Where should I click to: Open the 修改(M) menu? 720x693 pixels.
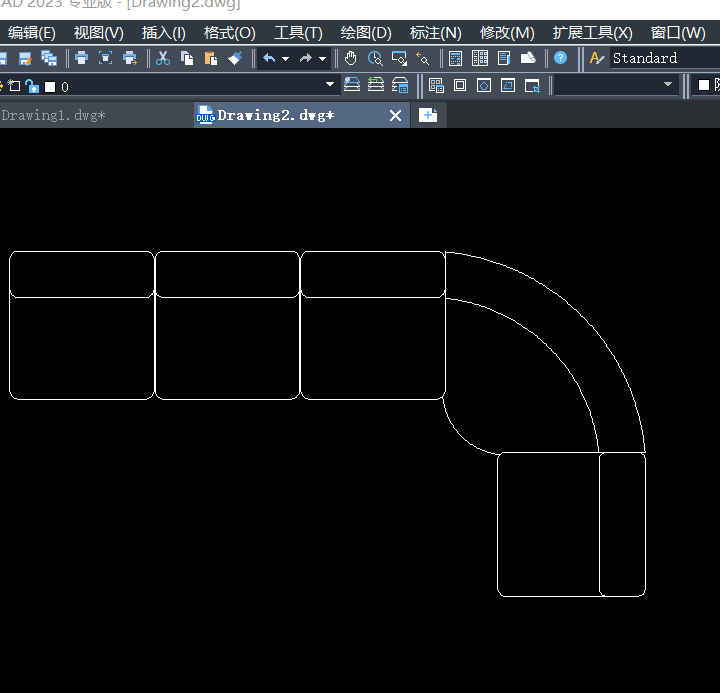pyautogui.click(x=507, y=33)
